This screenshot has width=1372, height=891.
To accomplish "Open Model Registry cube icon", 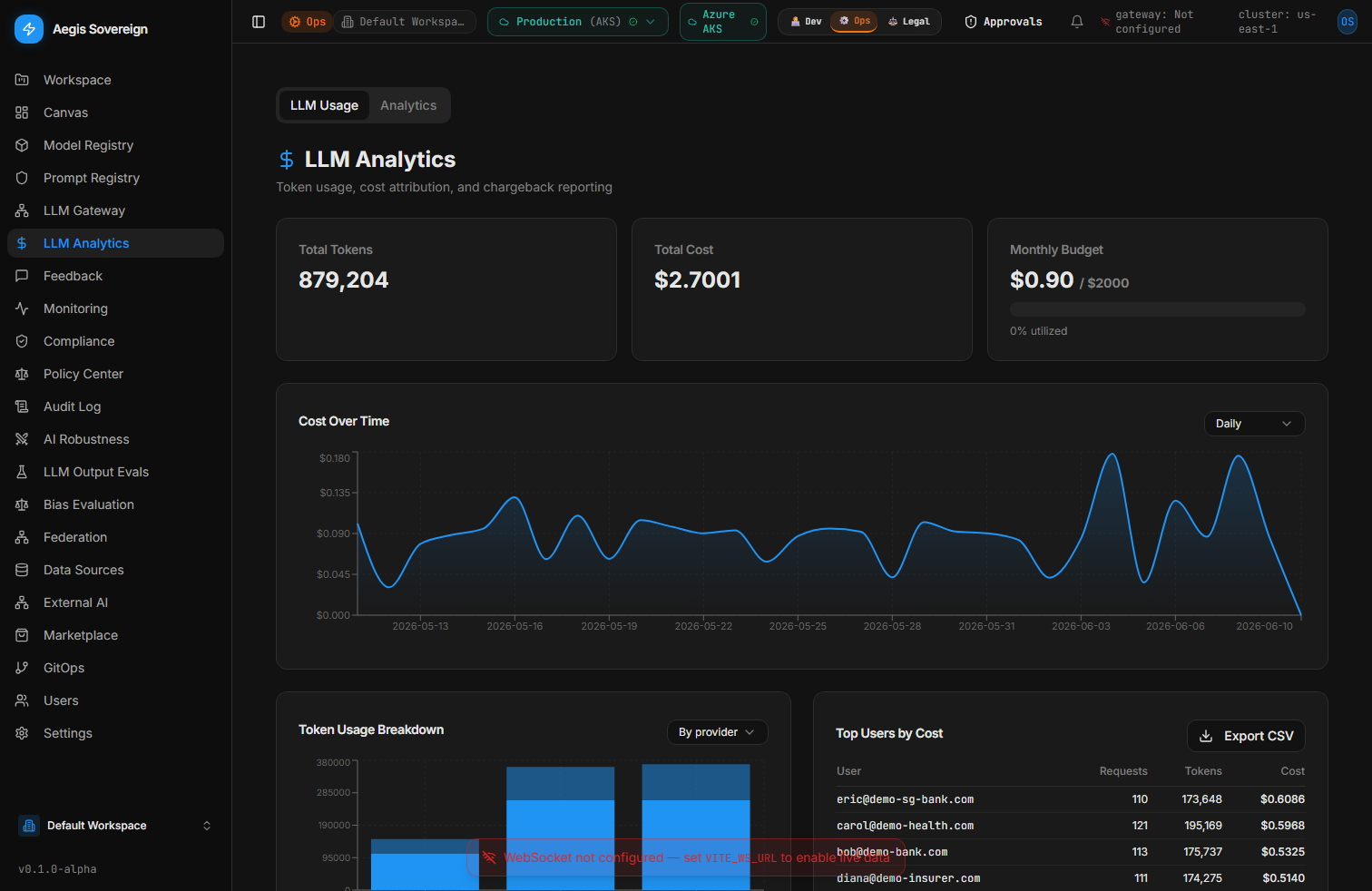I will (x=22, y=145).
